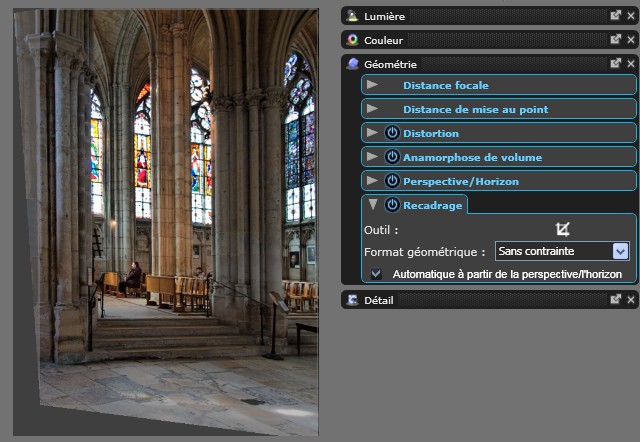
Task: Expand Anamorphose de volume section arrow
Action: [372, 157]
